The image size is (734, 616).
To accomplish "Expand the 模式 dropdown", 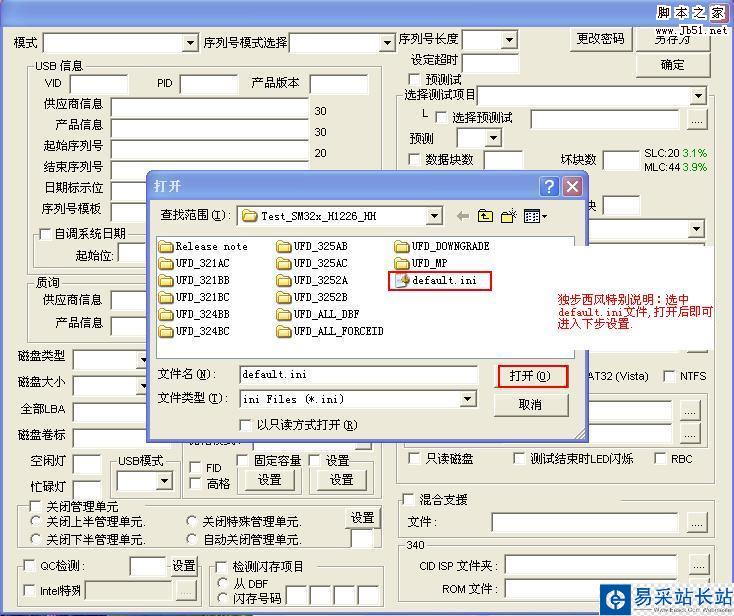I will (x=189, y=43).
